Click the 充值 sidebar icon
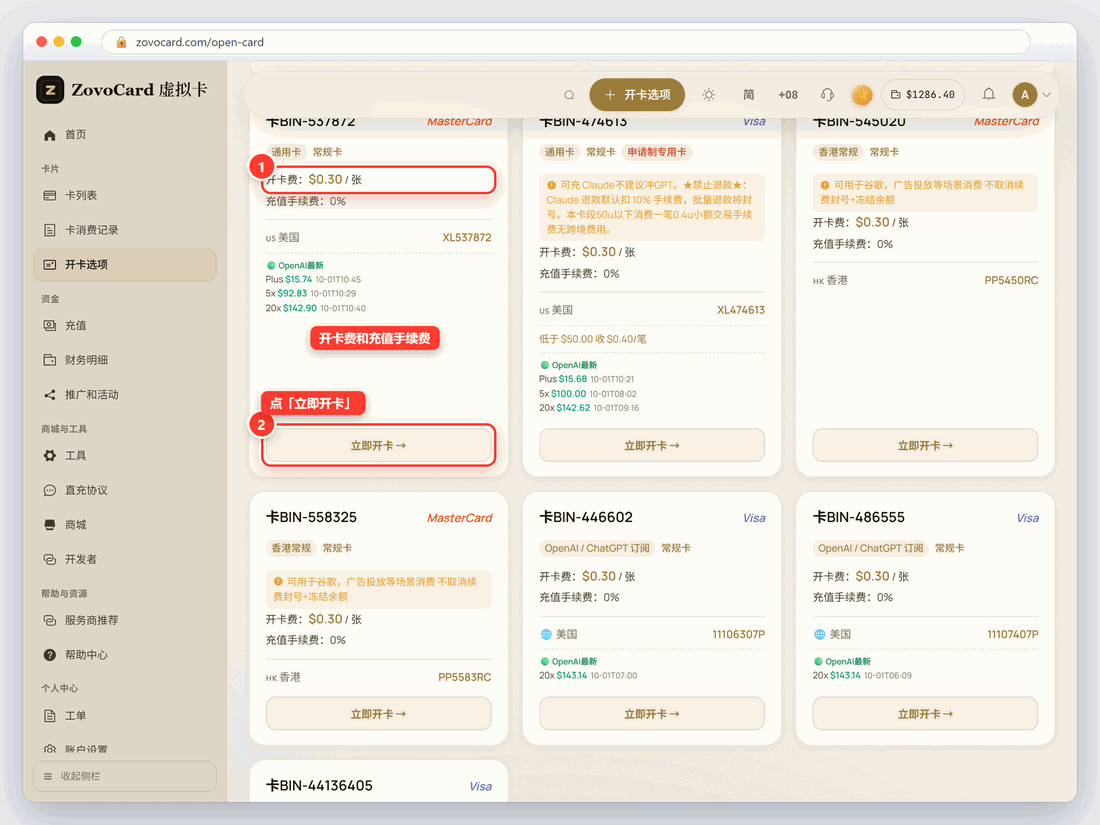This screenshot has width=1100, height=825. 50,326
